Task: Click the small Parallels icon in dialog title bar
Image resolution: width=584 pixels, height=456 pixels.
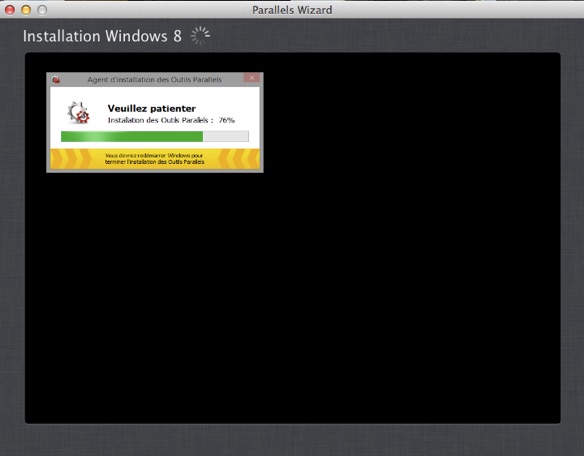Action: pyautogui.click(x=56, y=80)
